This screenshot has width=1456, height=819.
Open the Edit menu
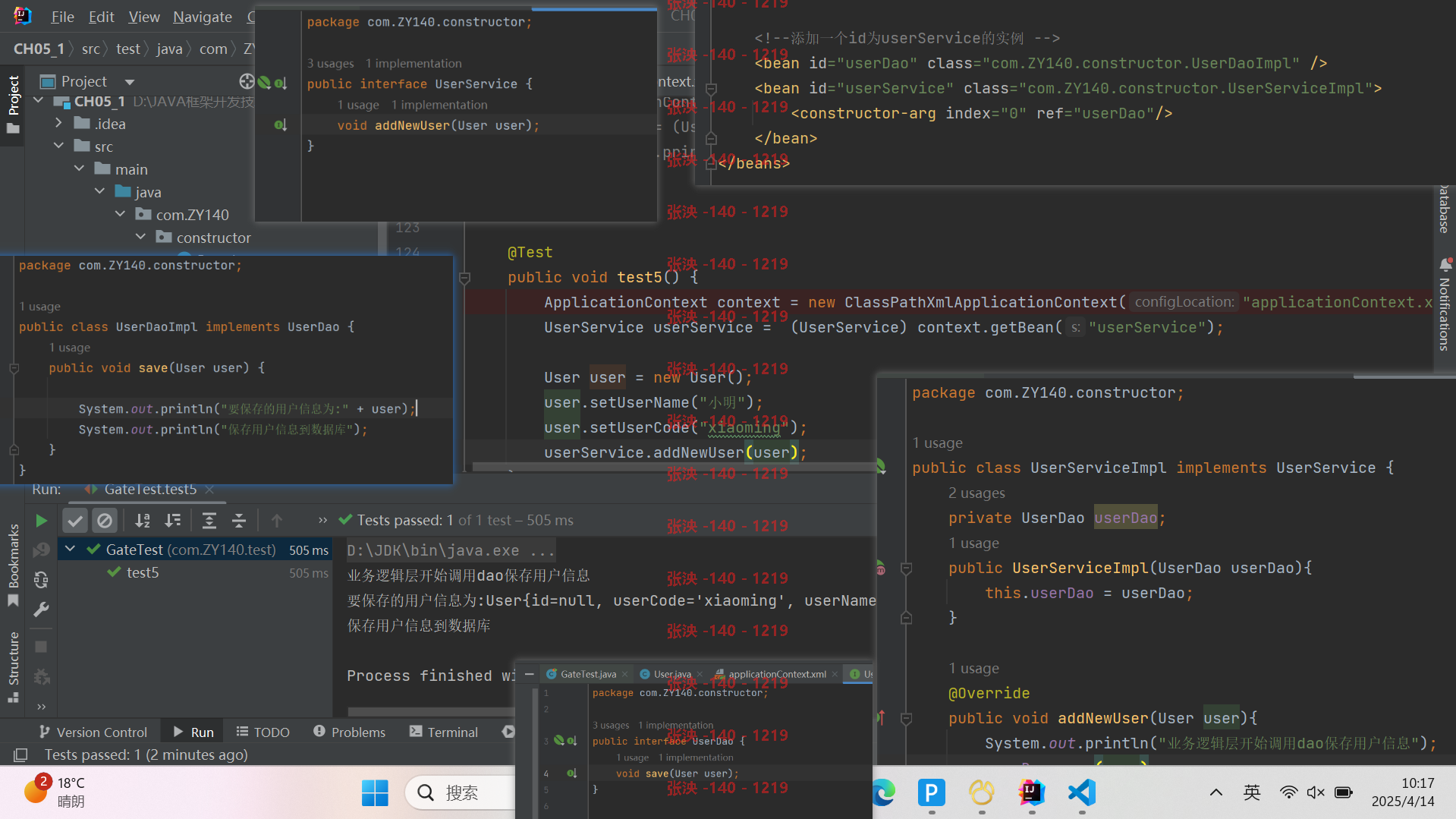(x=101, y=17)
